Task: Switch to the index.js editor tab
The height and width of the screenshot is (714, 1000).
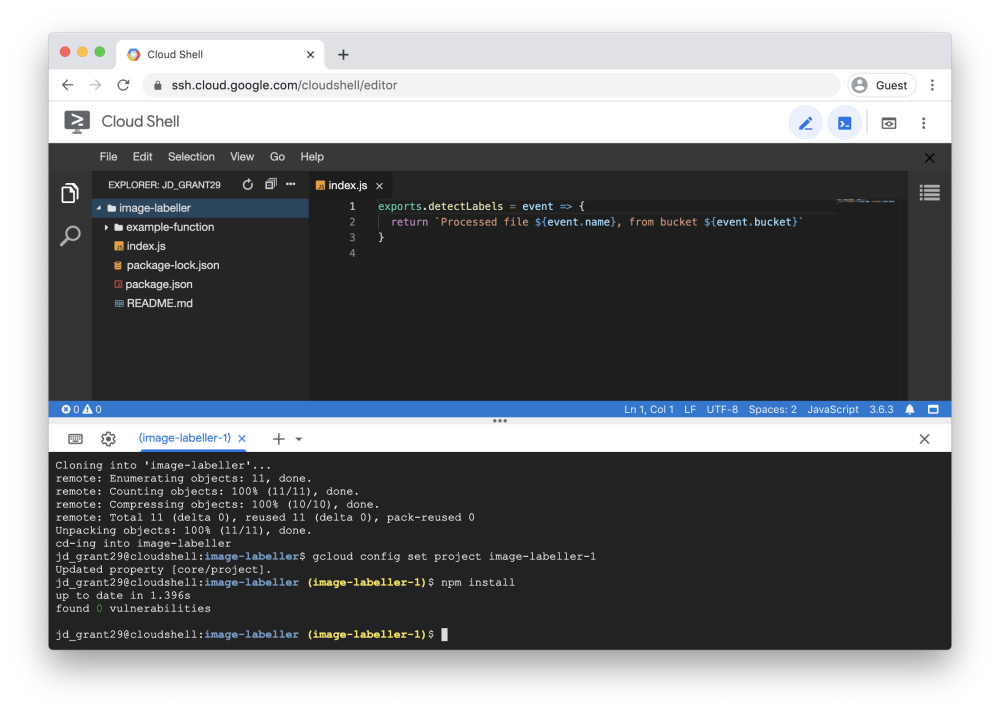Action: click(x=346, y=184)
